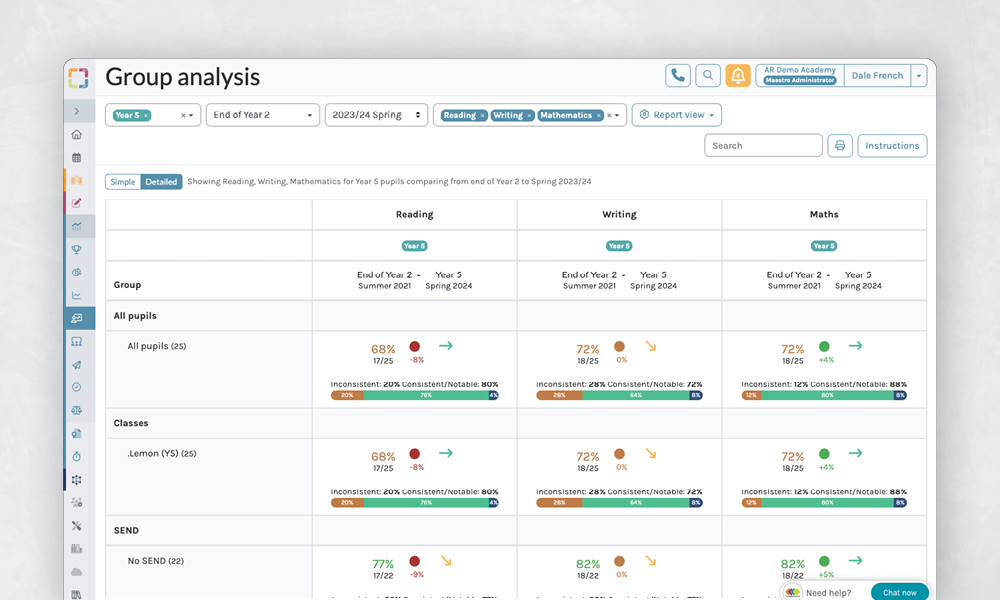
Task: Switch to Simple view toggle
Action: (x=123, y=182)
